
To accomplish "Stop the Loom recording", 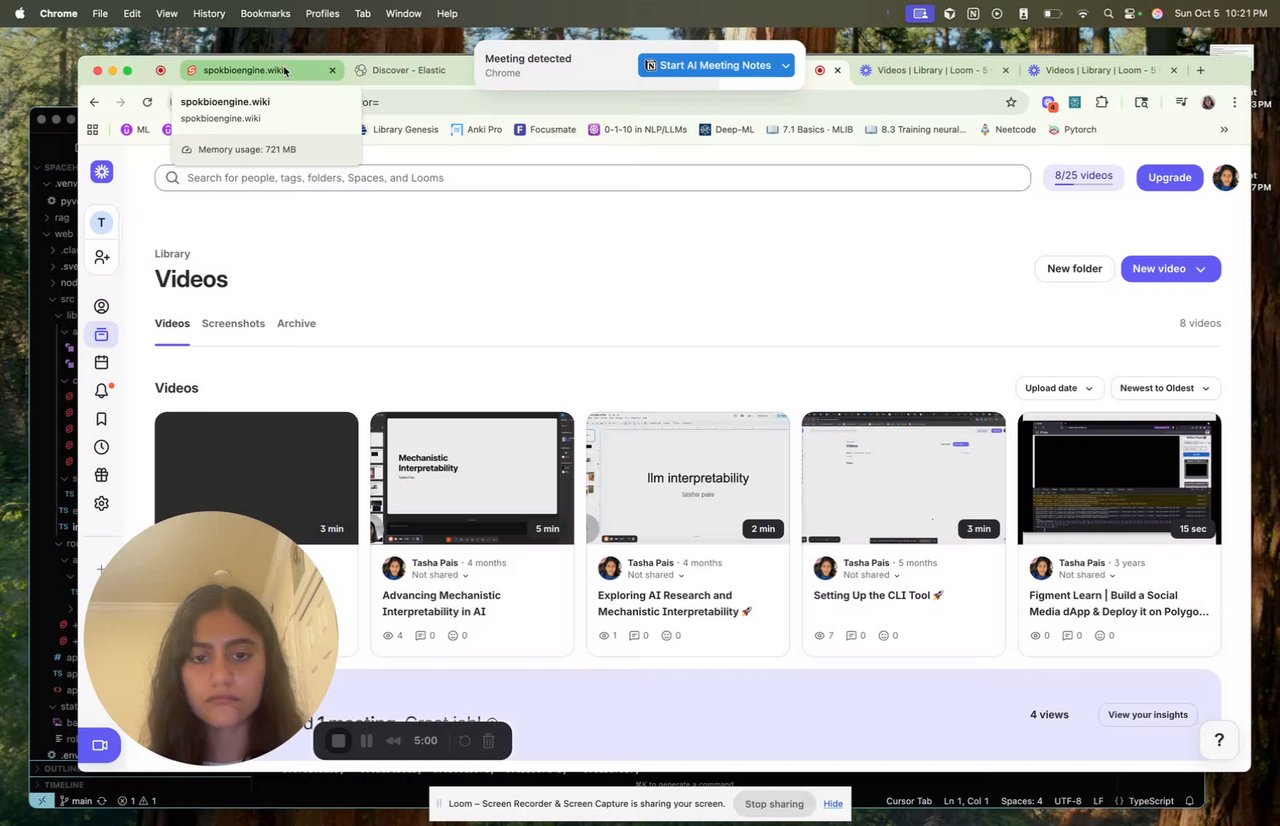I will click(338, 741).
